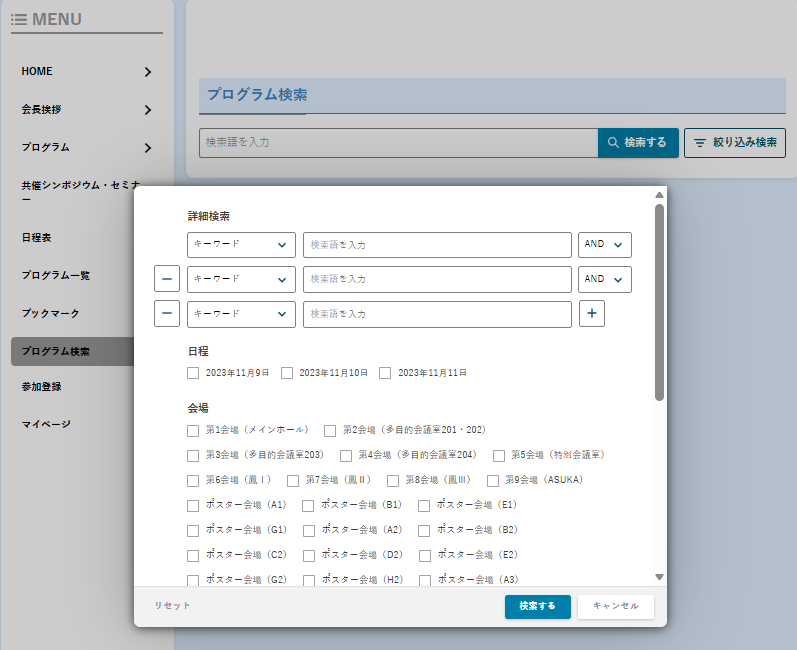The image size is (797, 650).
Task: Click the minus icon on second keyword row
Action: (168, 279)
